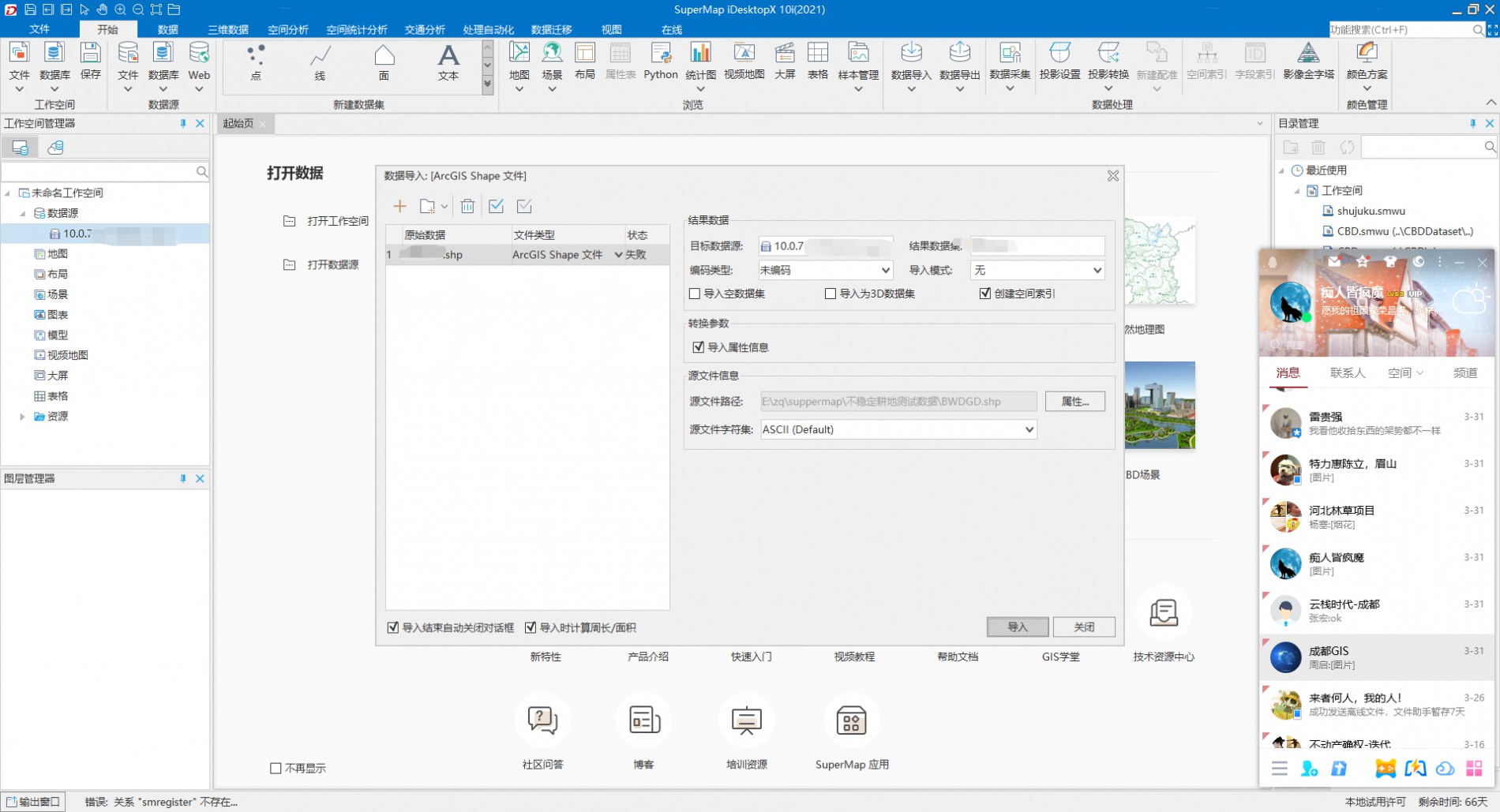Create a new 文本 dataset
This screenshot has width=1500, height=812.
tap(448, 62)
